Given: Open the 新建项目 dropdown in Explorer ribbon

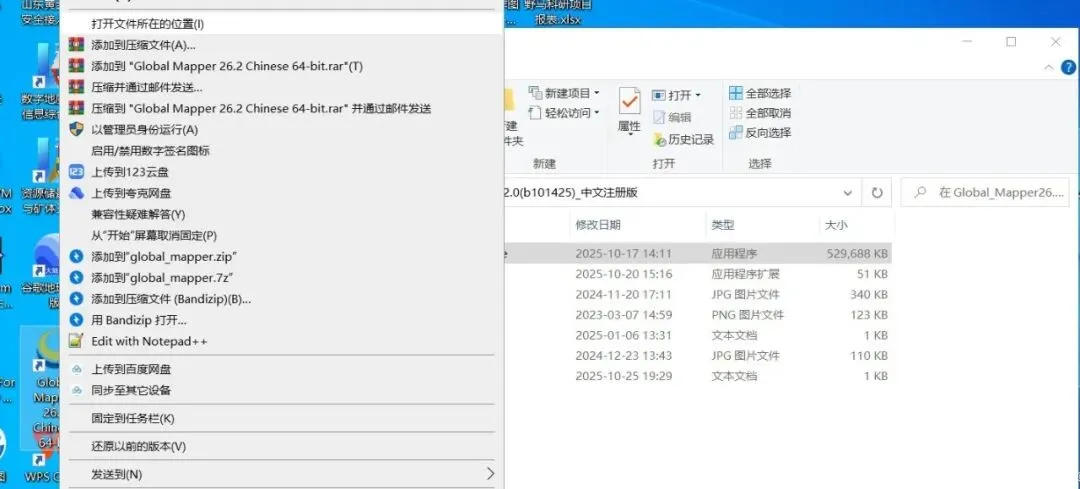Looking at the screenshot, I should [564, 93].
